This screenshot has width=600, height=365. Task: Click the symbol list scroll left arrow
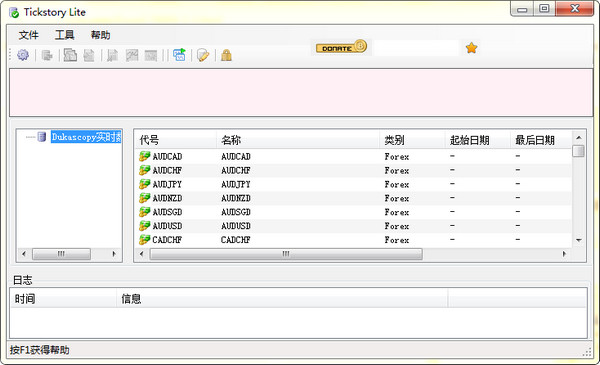(142, 254)
